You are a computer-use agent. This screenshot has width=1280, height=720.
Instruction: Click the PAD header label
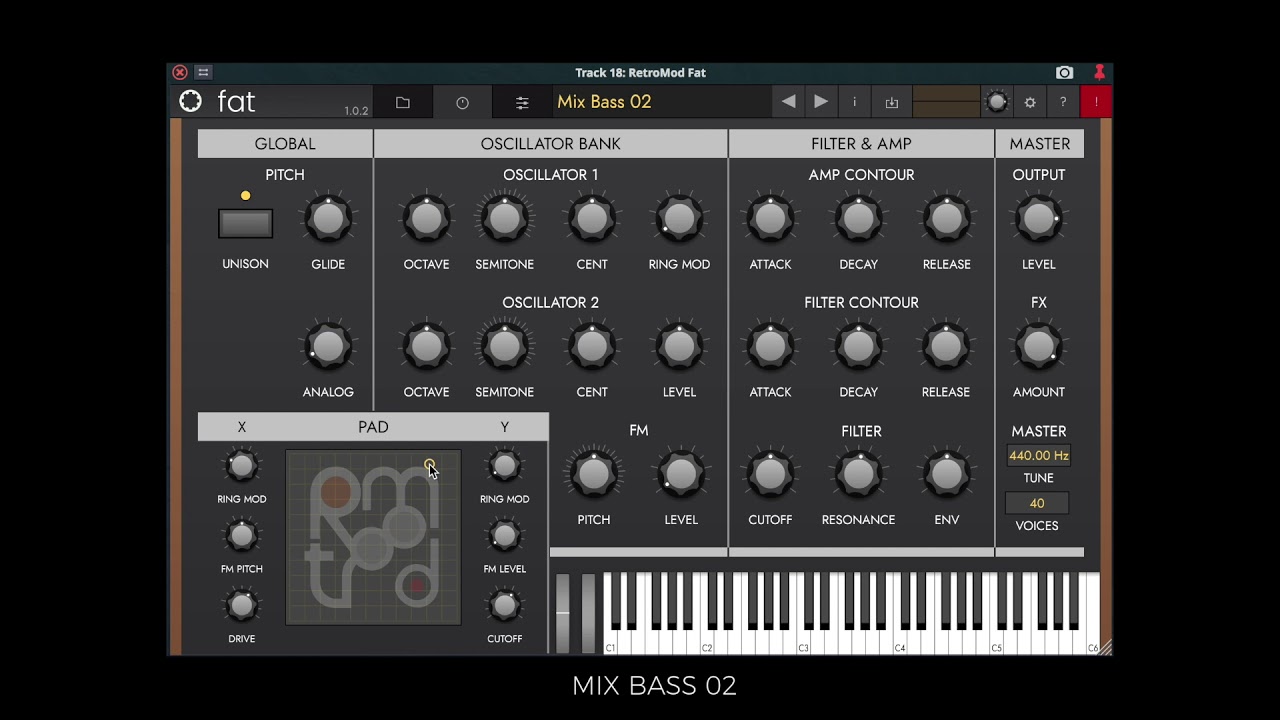pyautogui.click(x=373, y=427)
